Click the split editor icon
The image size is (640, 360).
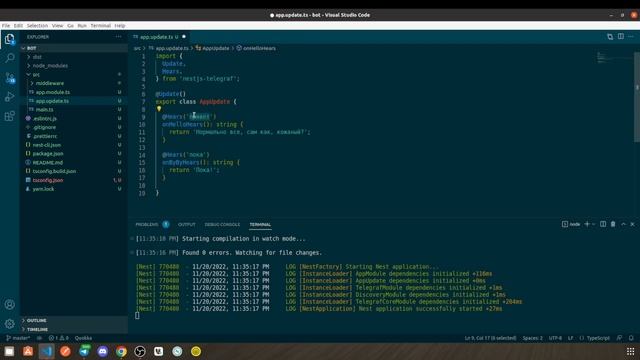(x=621, y=36)
